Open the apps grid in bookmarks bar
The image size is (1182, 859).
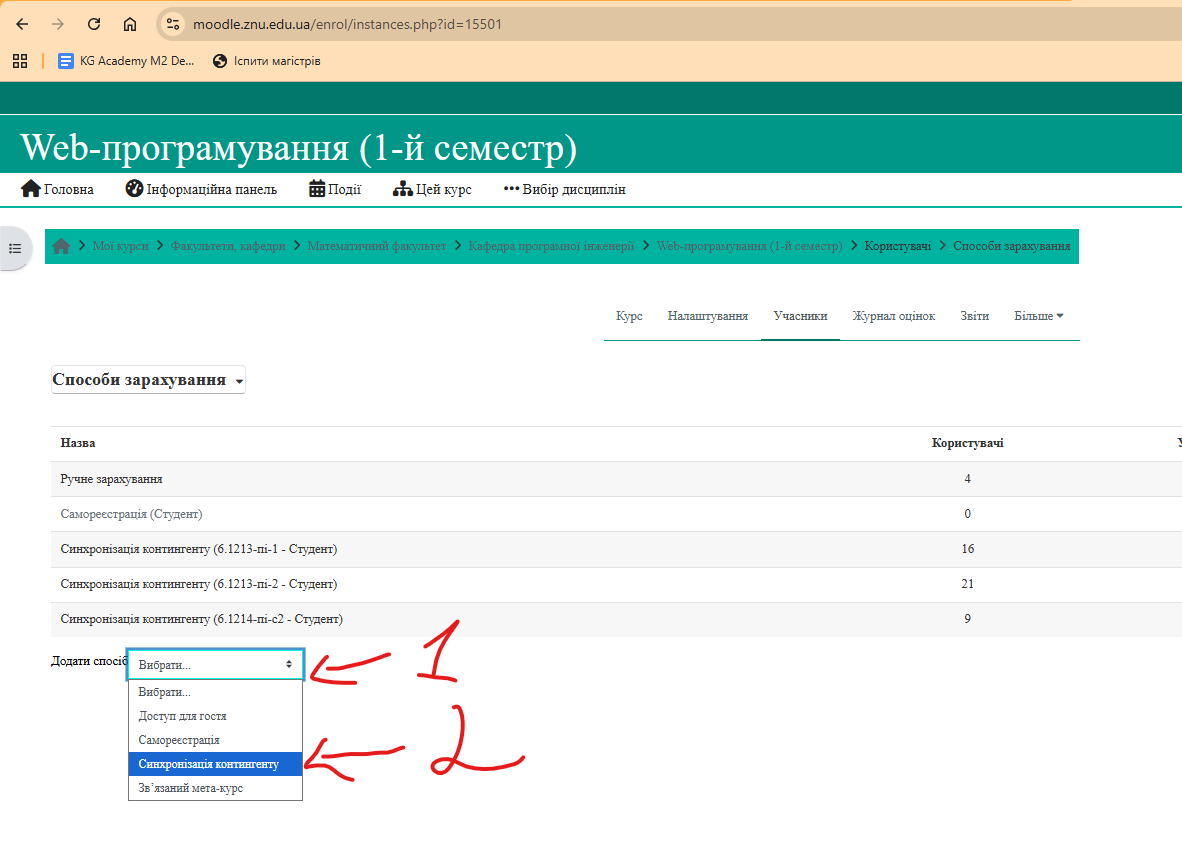click(20, 61)
